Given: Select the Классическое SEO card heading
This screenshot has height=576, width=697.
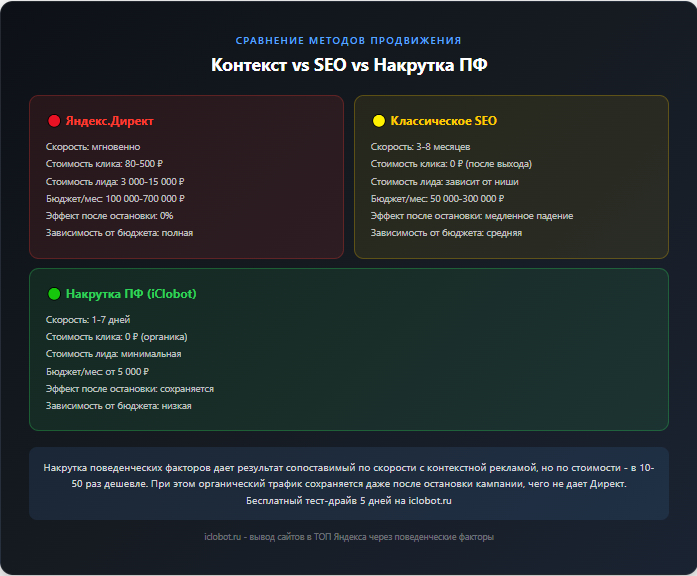Looking at the screenshot, I should (x=444, y=121).
